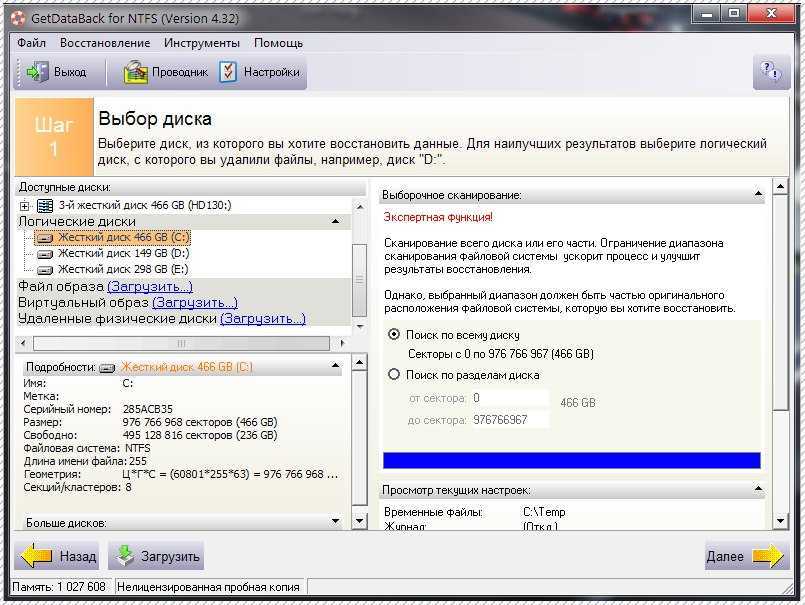Click scroll up arrow of details panel
The width and height of the screenshot is (805, 605).
(x=359, y=363)
